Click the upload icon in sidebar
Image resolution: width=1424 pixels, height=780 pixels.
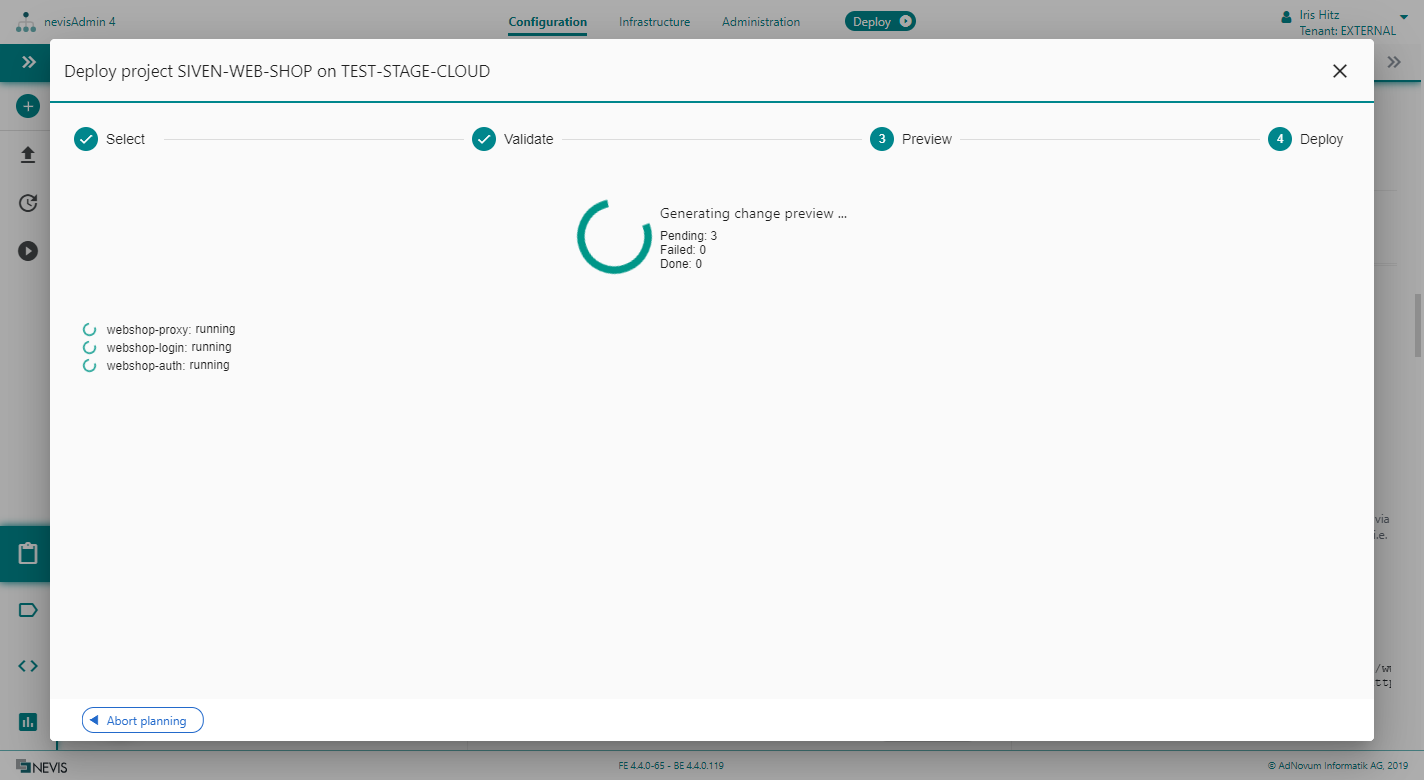click(28, 155)
